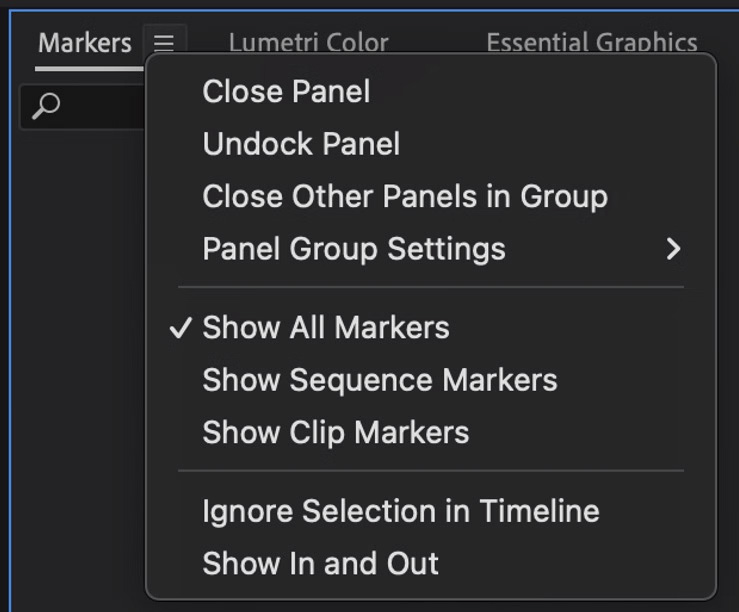739x612 pixels.
Task: Click the checkmark beside Show All Markers
Action: 181,328
